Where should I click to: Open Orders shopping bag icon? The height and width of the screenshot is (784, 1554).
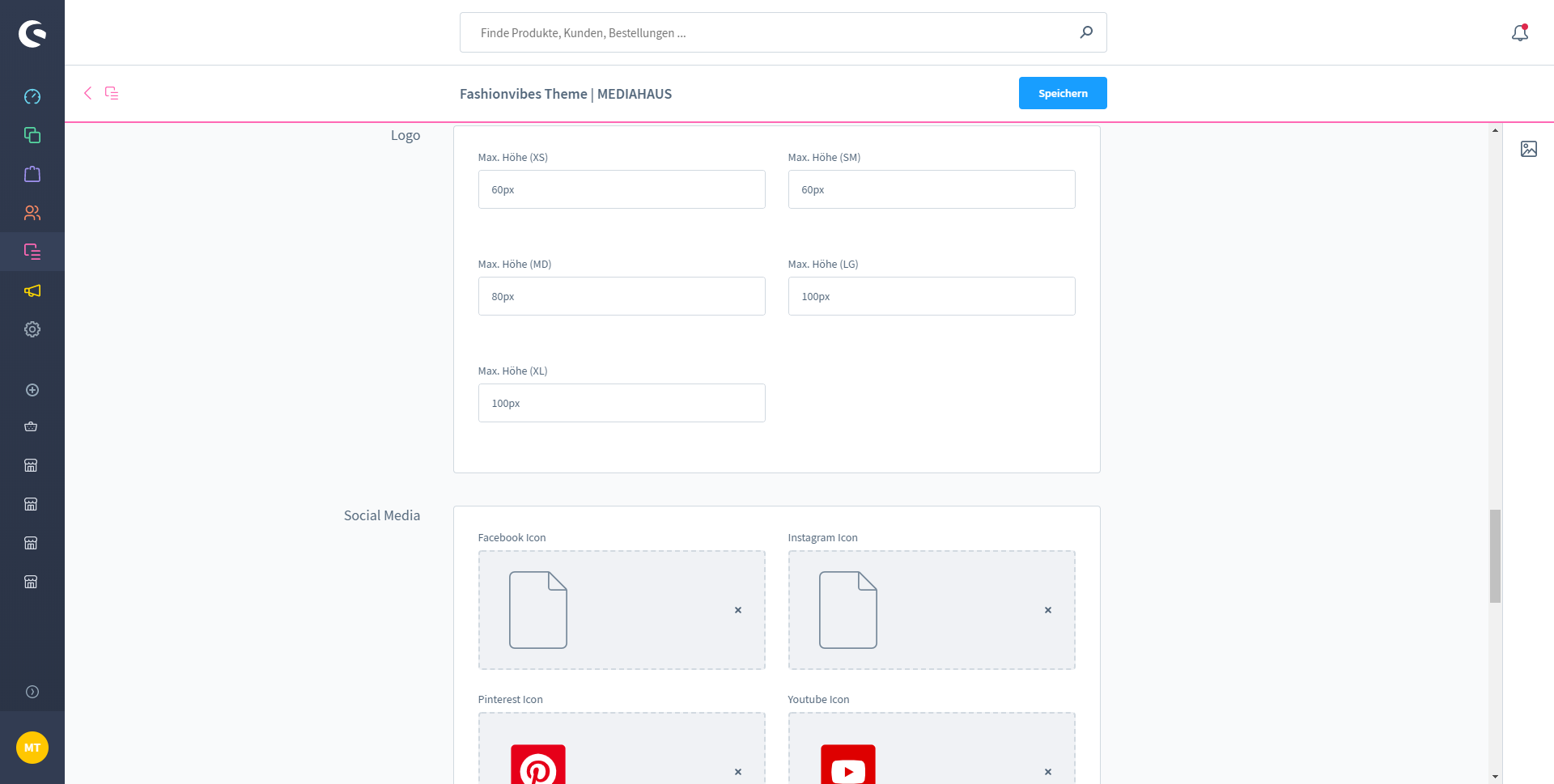point(32,174)
